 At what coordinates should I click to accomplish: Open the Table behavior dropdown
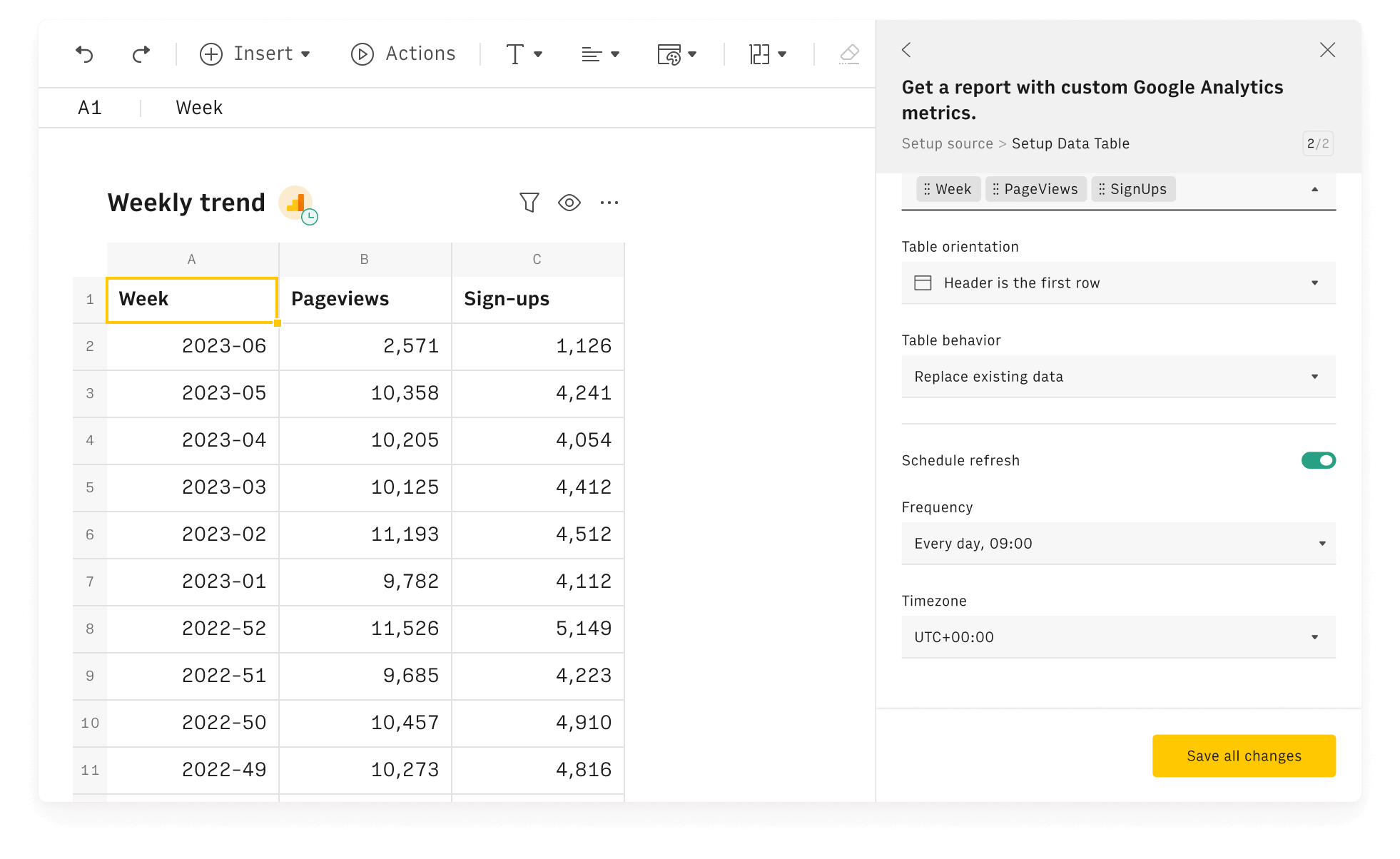pyautogui.click(x=1118, y=377)
